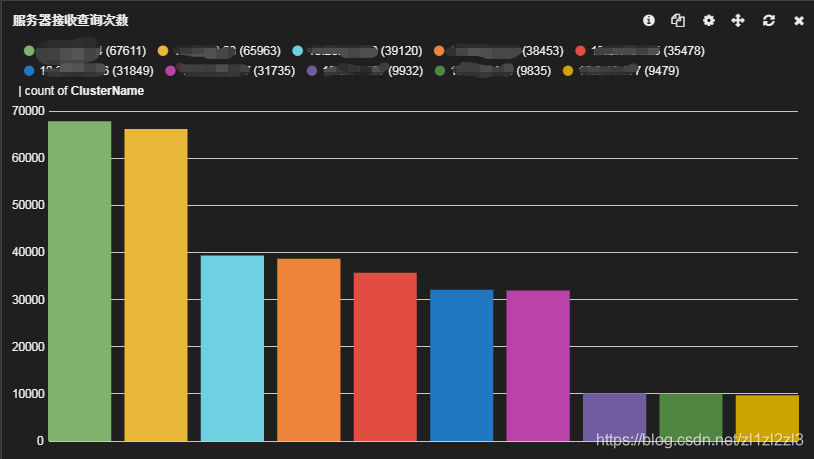Screen dimensions: 814x459
Task: Close the panel with the X icon
Action: point(799,21)
